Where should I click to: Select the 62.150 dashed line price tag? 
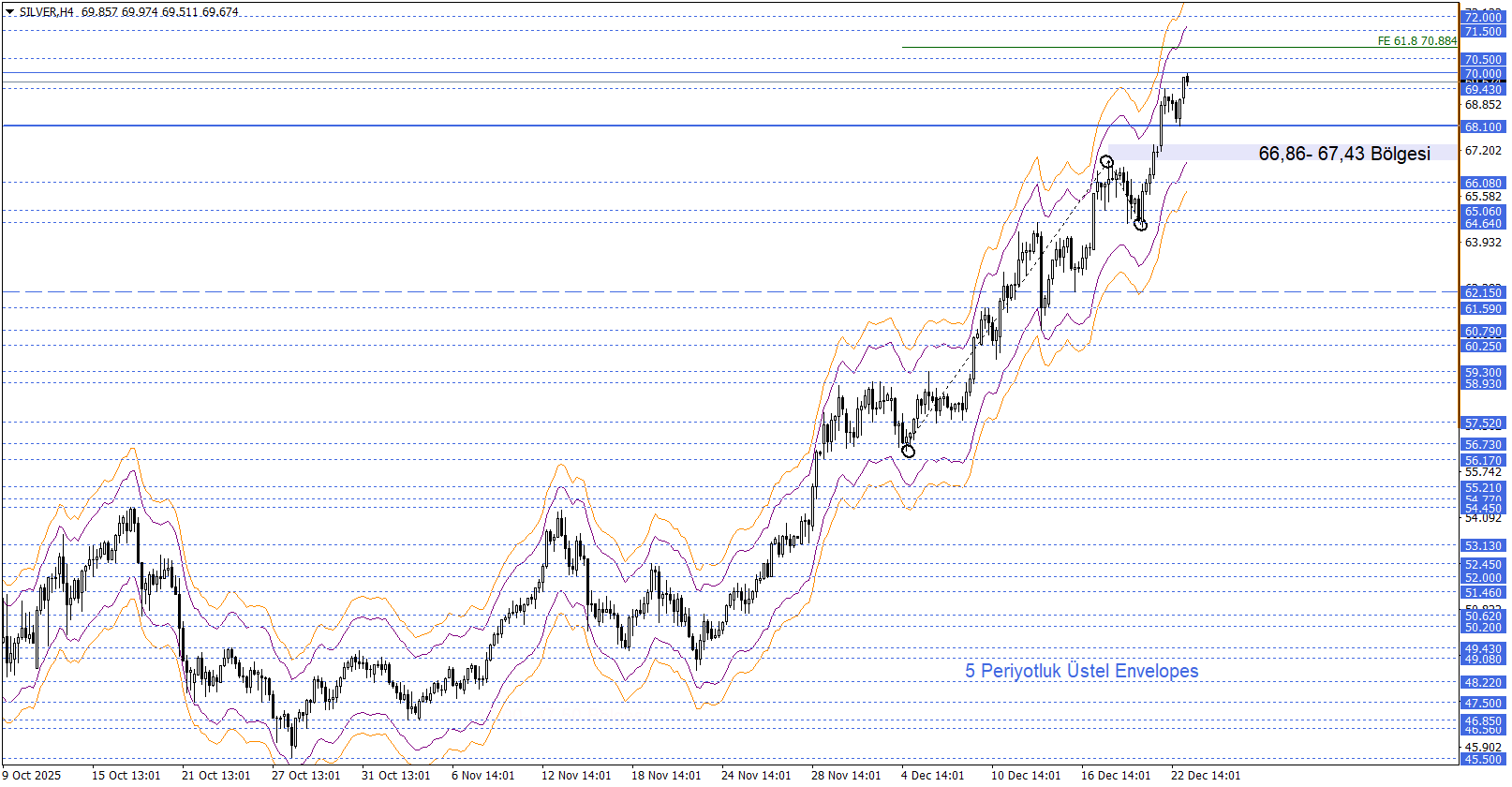point(1483,293)
